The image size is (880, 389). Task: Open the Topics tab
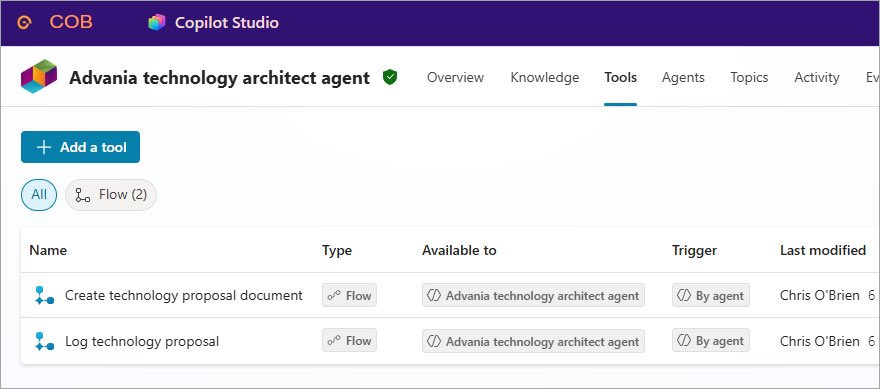pyautogui.click(x=749, y=77)
